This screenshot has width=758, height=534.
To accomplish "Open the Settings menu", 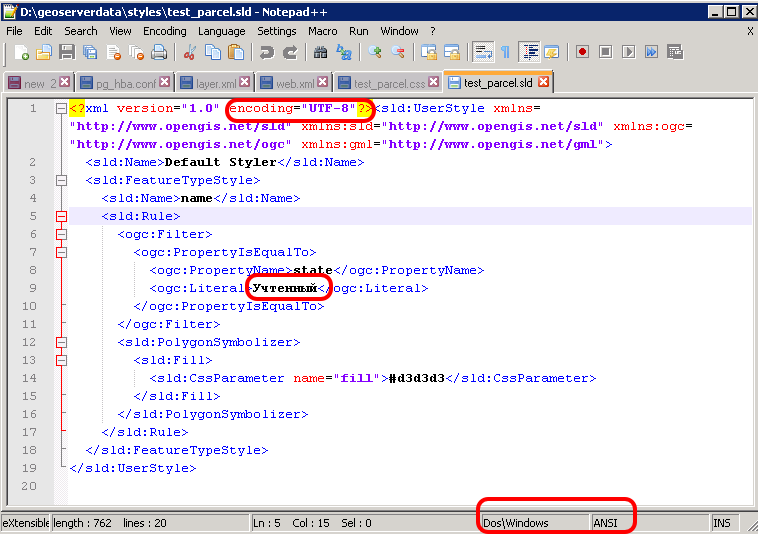I will click(277, 31).
